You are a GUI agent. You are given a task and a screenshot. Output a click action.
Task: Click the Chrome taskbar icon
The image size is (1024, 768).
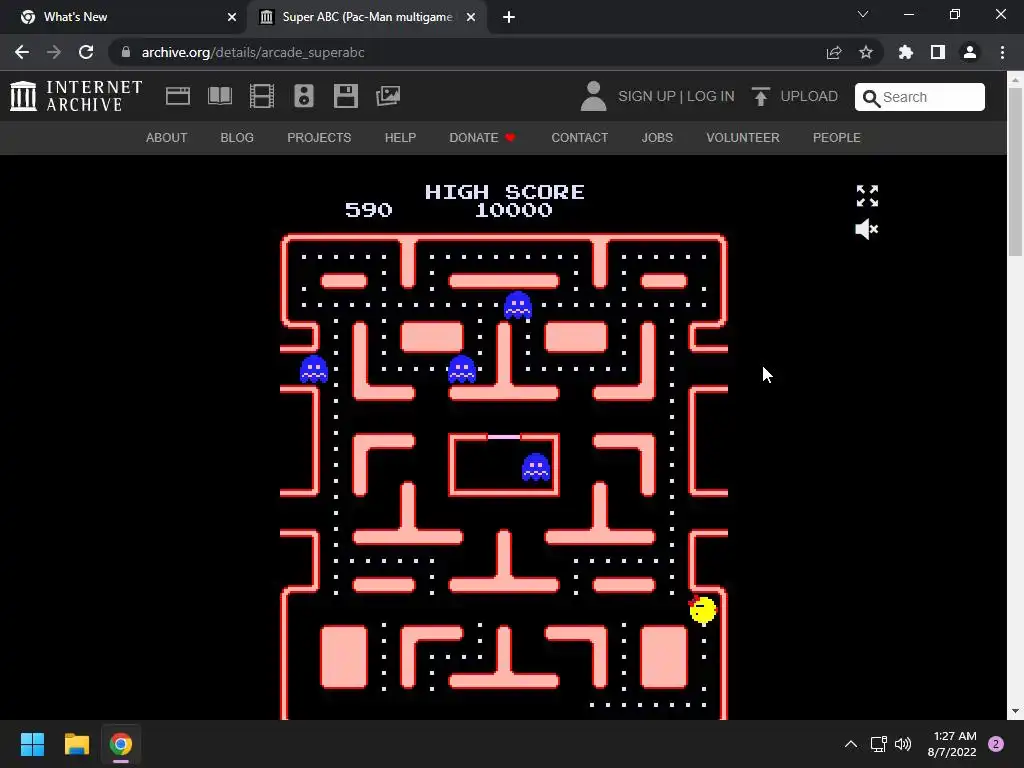(120, 744)
